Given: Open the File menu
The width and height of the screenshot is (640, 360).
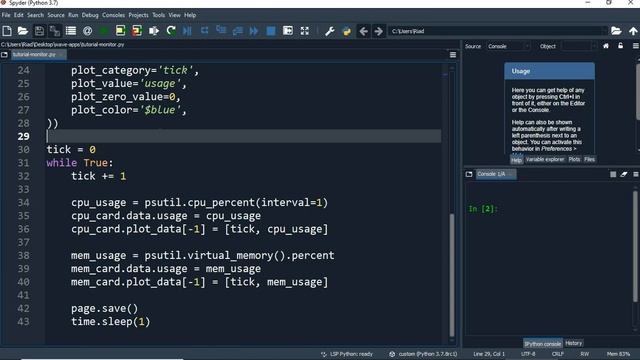Looking at the screenshot, I should coord(6,15).
